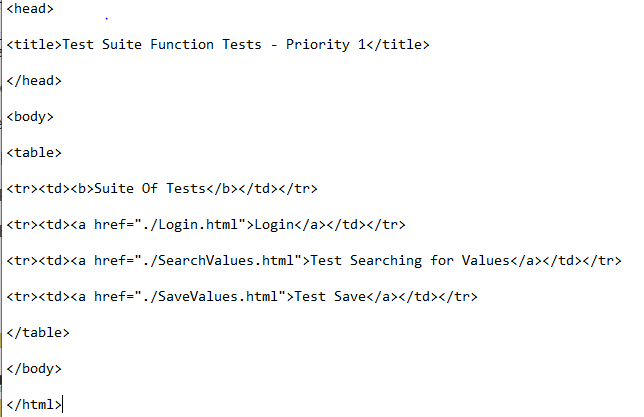This screenshot has width=644, height=417.
Task: Click the closing html tag
Action: point(34,405)
